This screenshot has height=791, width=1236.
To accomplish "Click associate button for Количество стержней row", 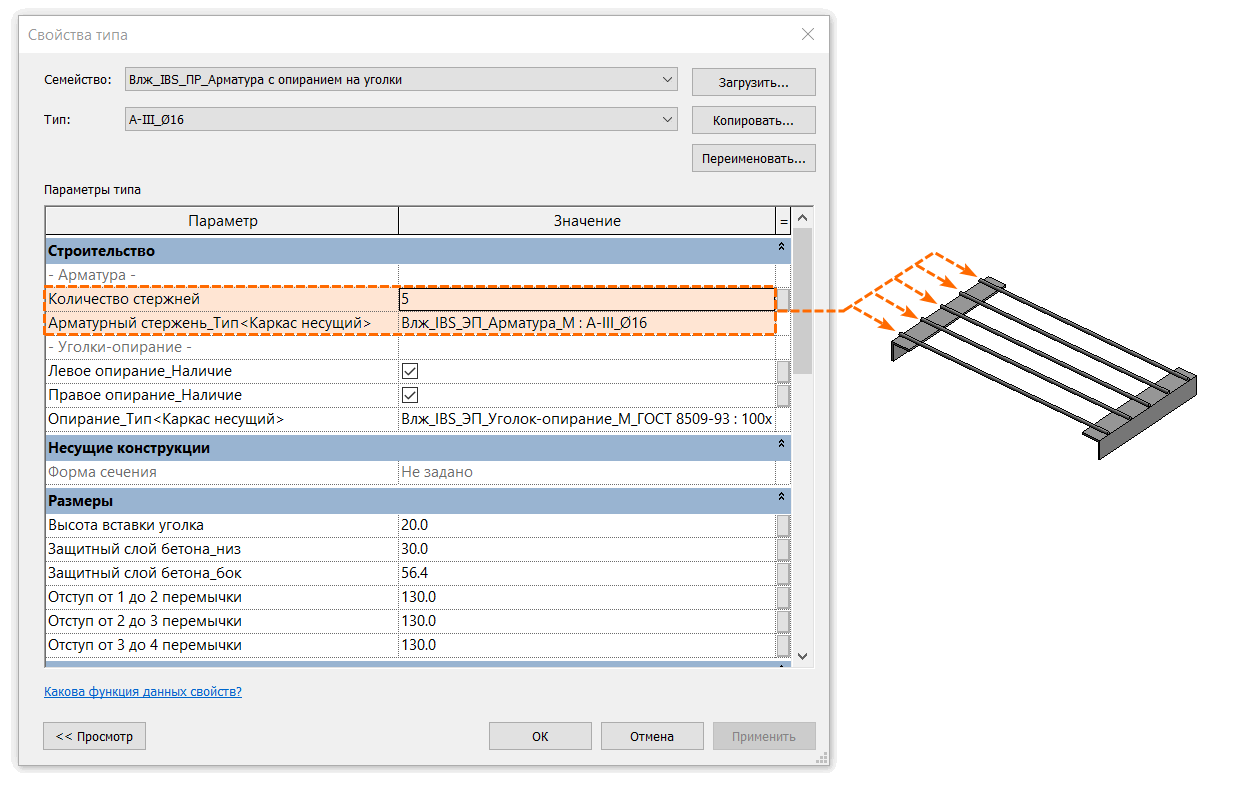I will pos(783,299).
